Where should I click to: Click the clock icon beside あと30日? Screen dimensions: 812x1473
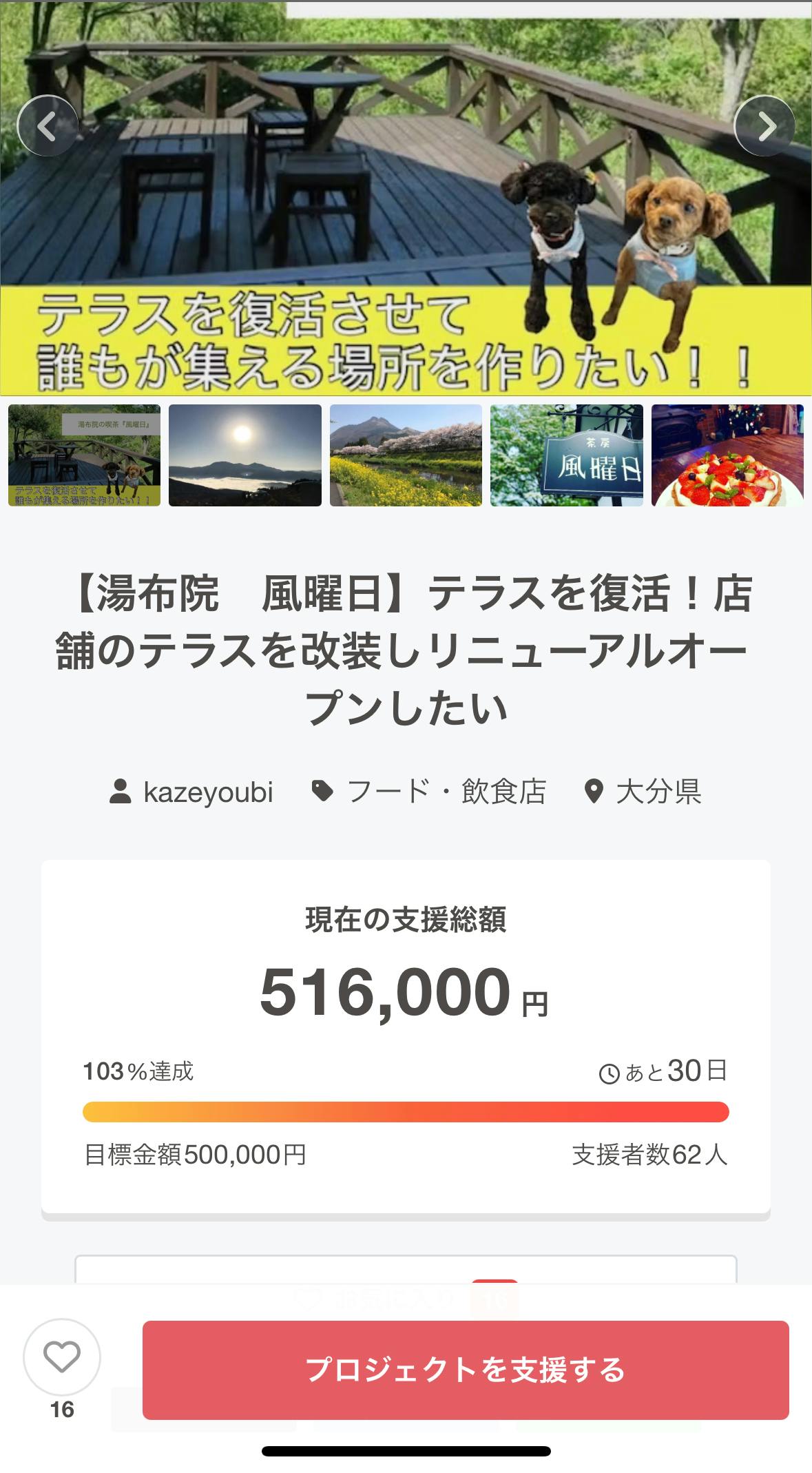(x=610, y=1073)
